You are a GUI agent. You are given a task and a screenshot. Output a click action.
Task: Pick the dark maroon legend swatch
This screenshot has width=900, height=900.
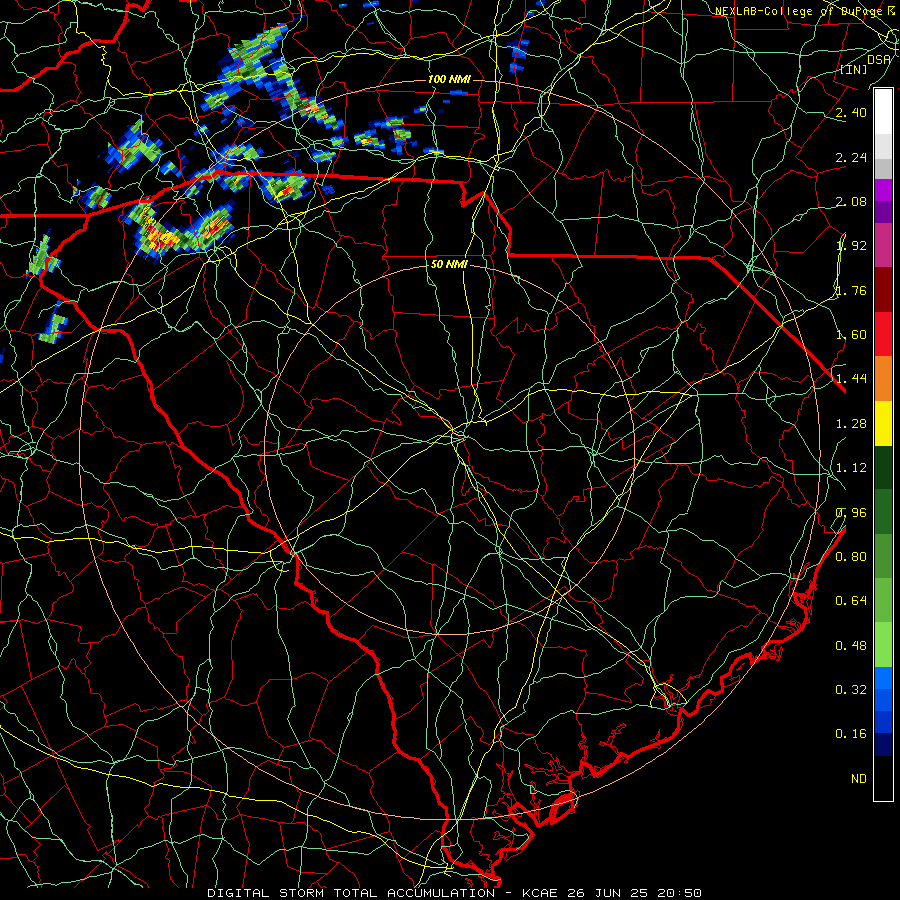(x=883, y=290)
